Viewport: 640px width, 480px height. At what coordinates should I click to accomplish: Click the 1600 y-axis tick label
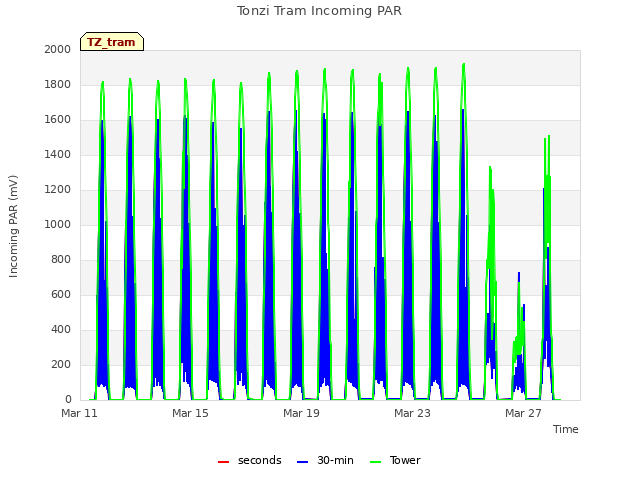58,120
